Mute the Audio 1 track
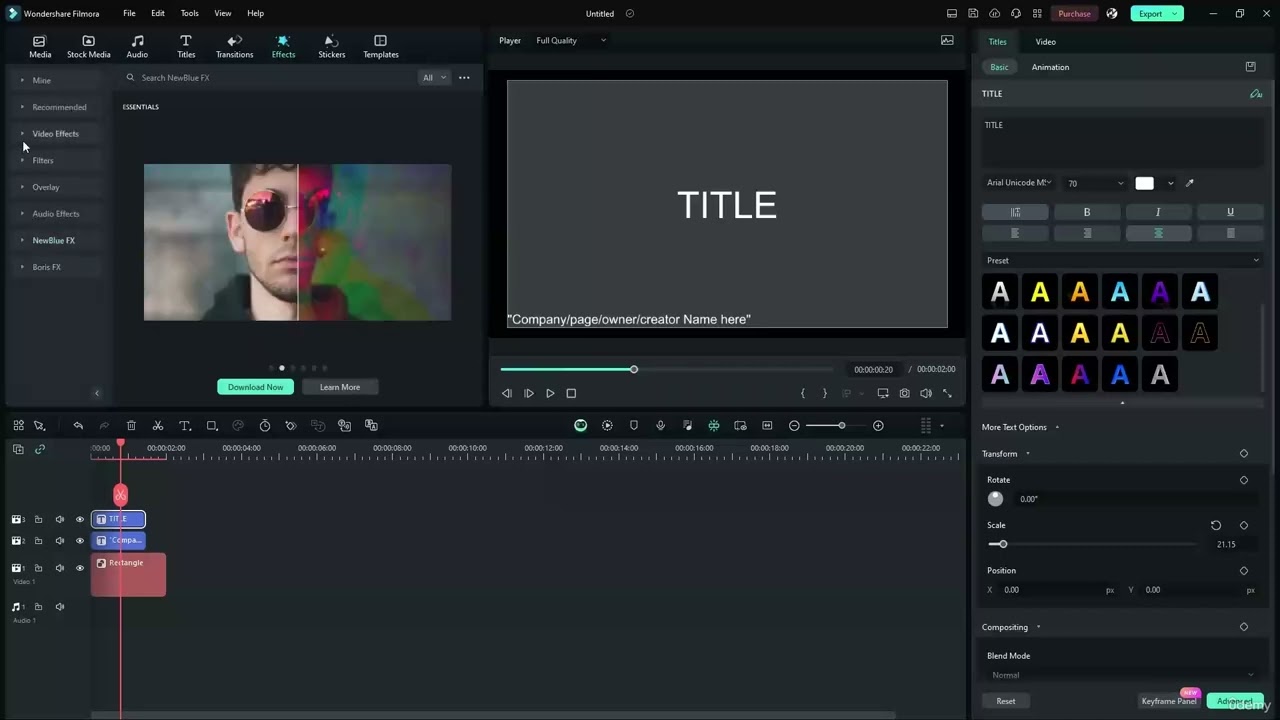 tap(60, 607)
